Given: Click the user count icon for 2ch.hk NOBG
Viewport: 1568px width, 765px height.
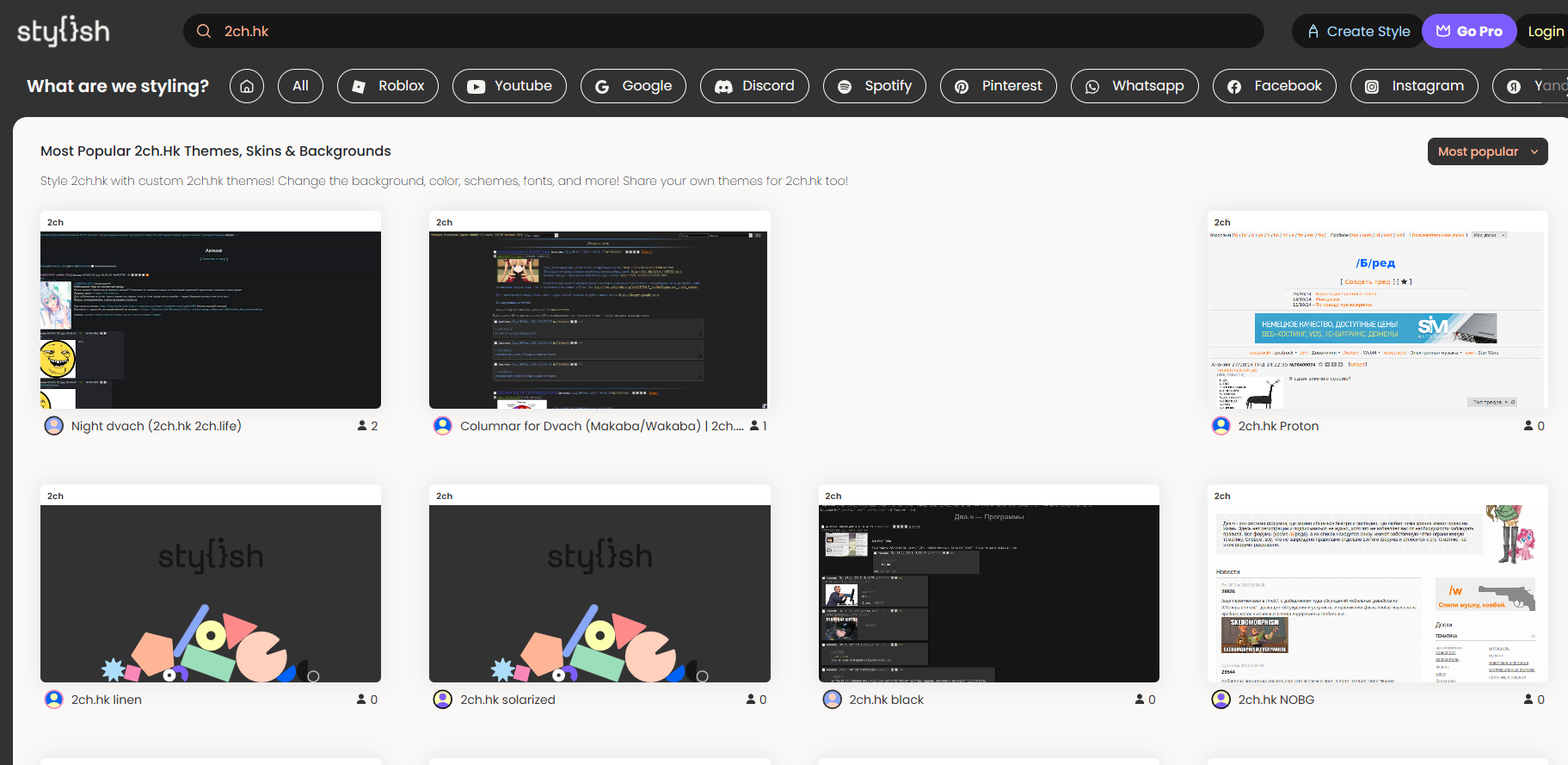Looking at the screenshot, I should pyautogui.click(x=1528, y=700).
